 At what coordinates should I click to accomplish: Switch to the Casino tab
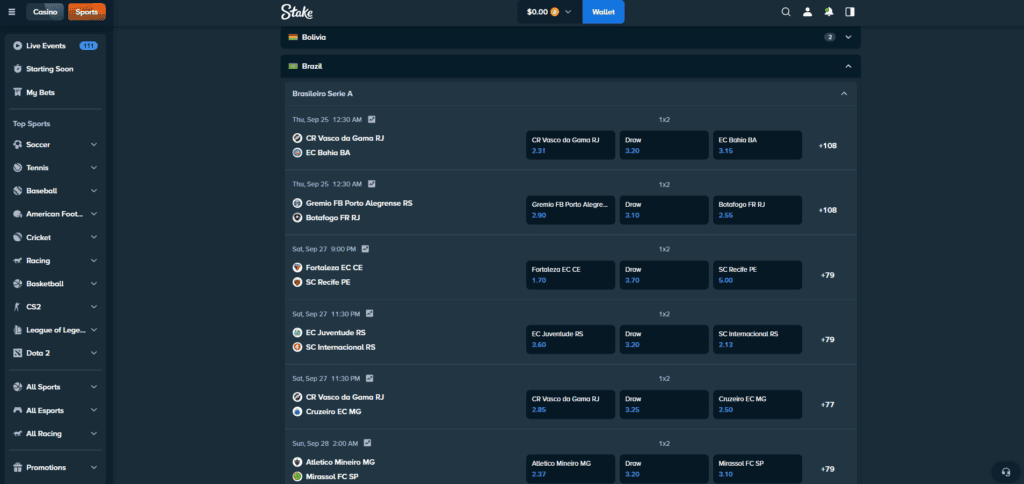tap(44, 12)
